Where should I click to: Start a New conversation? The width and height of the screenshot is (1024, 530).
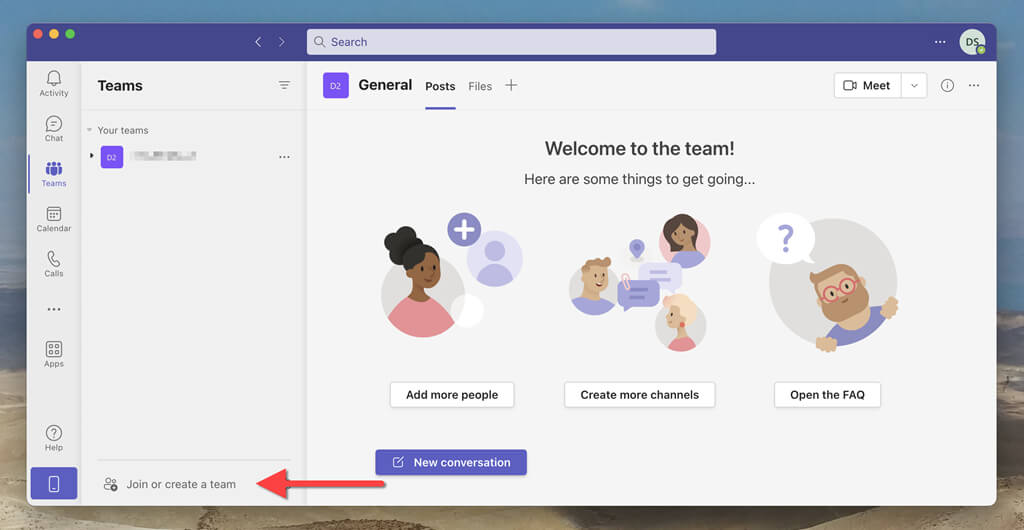pyautogui.click(x=451, y=462)
